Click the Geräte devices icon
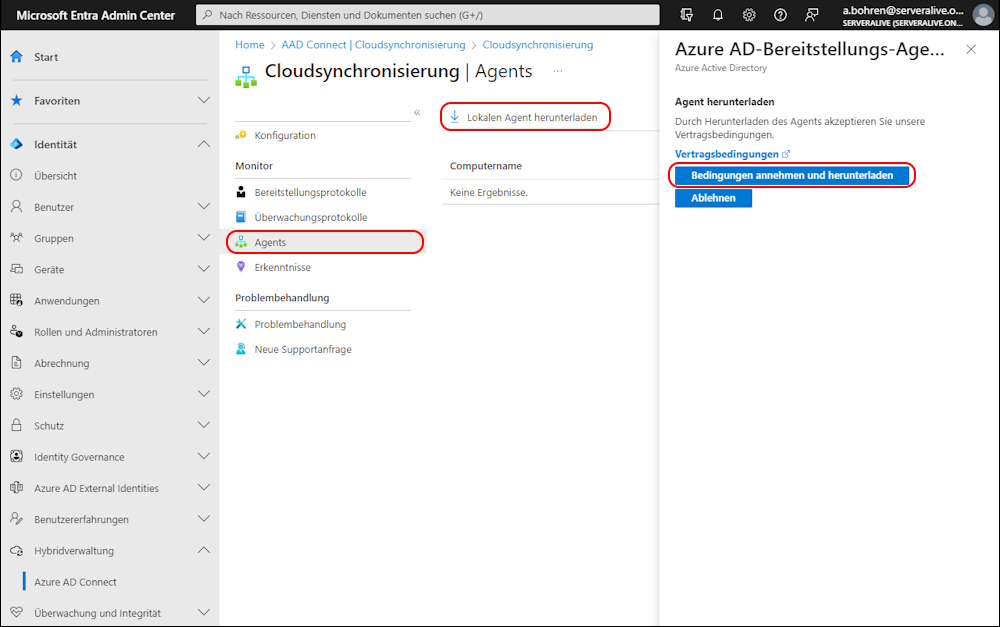Image resolution: width=1000 pixels, height=627 pixels. 17,269
